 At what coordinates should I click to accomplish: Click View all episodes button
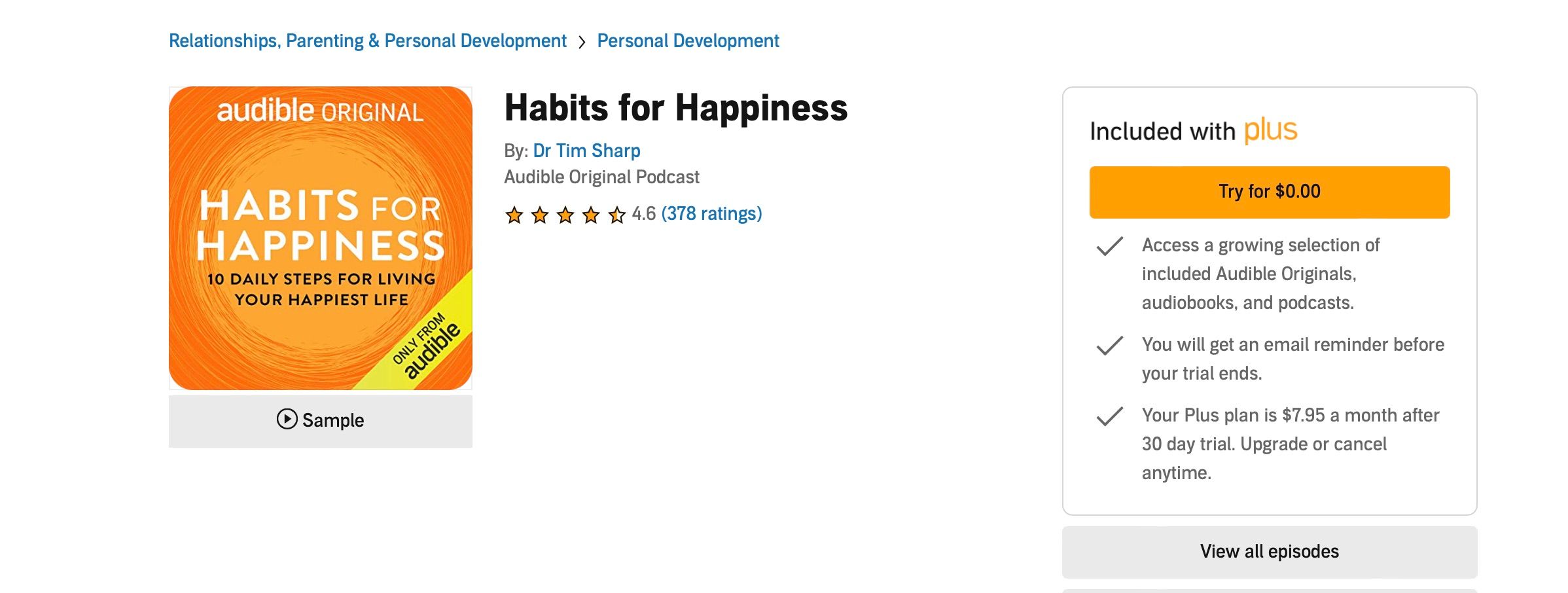coord(1269,552)
